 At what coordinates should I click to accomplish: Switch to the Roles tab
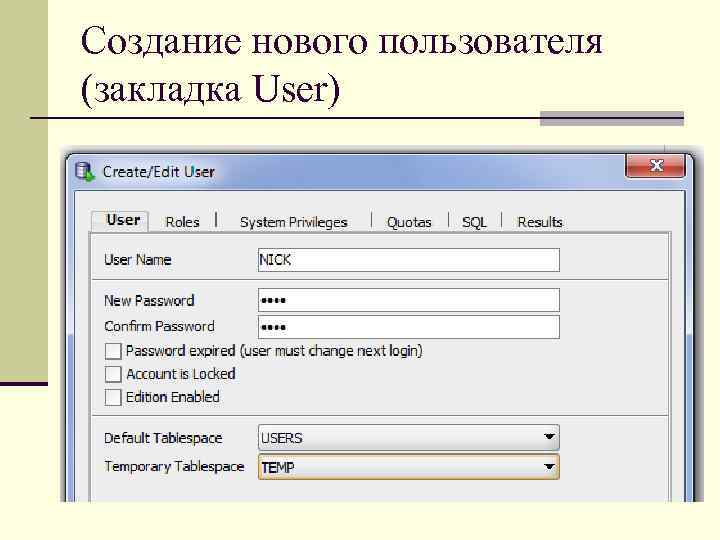(x=182, y=222)
